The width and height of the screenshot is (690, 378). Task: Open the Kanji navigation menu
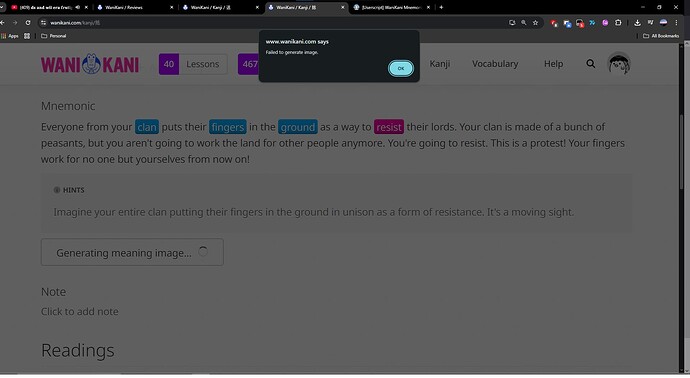(x=440, y=64)
